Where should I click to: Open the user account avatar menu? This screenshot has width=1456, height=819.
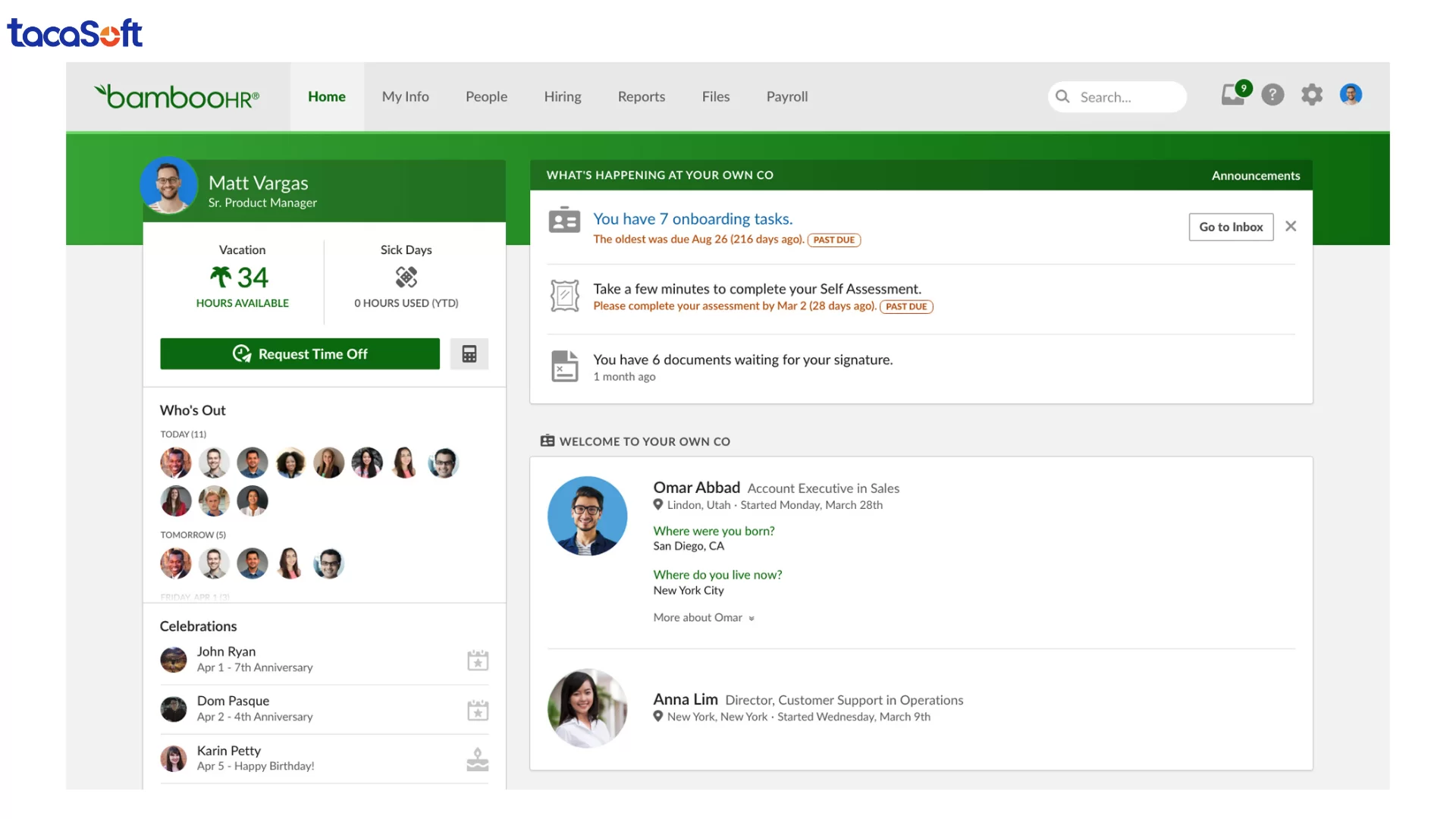pos(1351,95)
